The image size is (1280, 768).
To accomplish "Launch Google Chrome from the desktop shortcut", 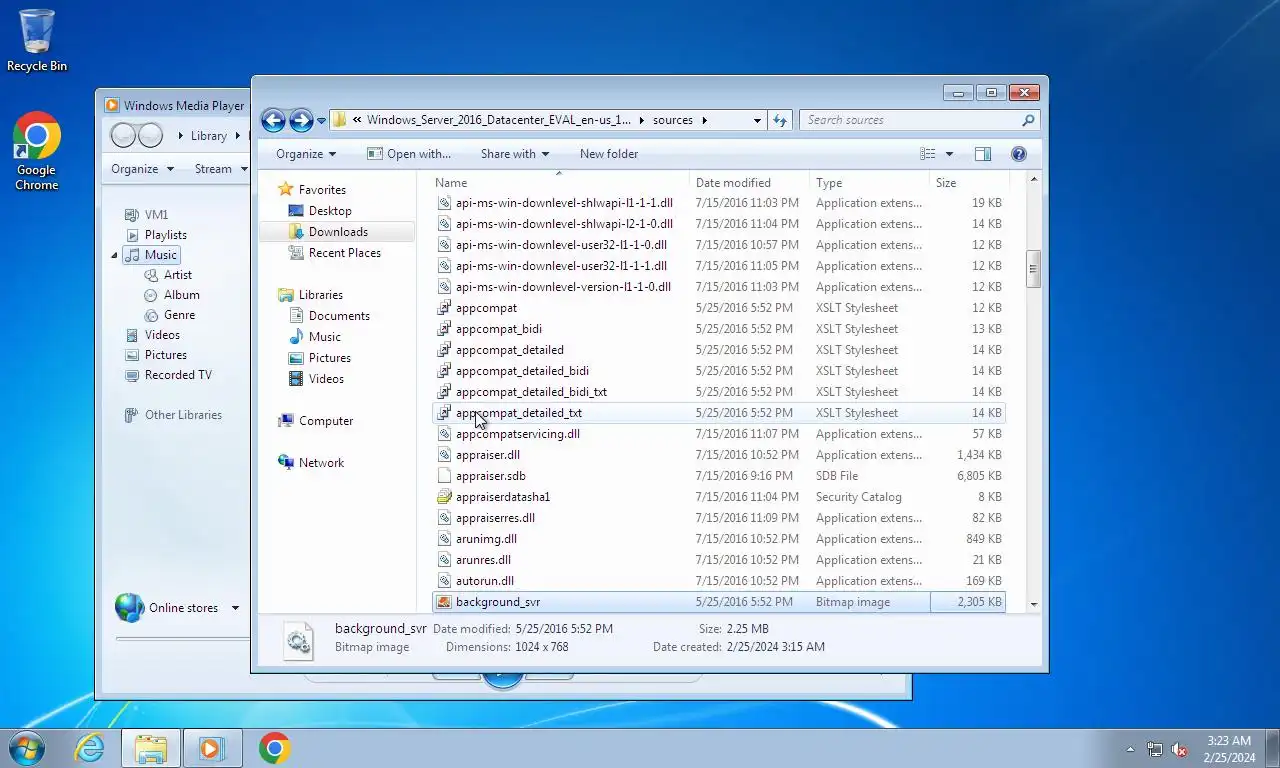I will [37, 151].
